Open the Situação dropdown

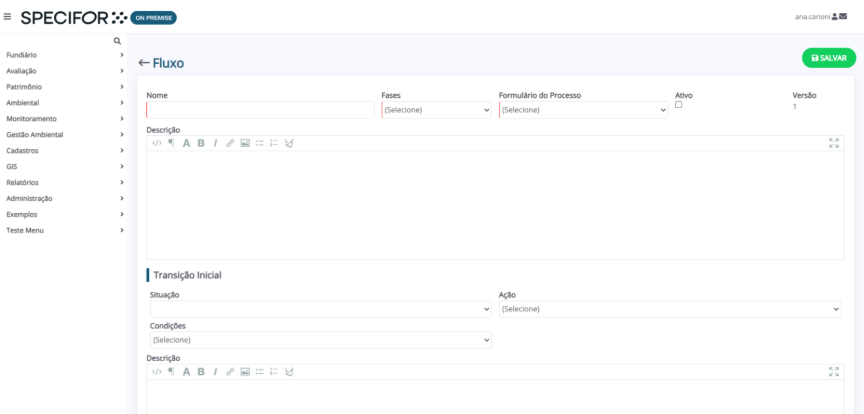click(x=321, y=309)
